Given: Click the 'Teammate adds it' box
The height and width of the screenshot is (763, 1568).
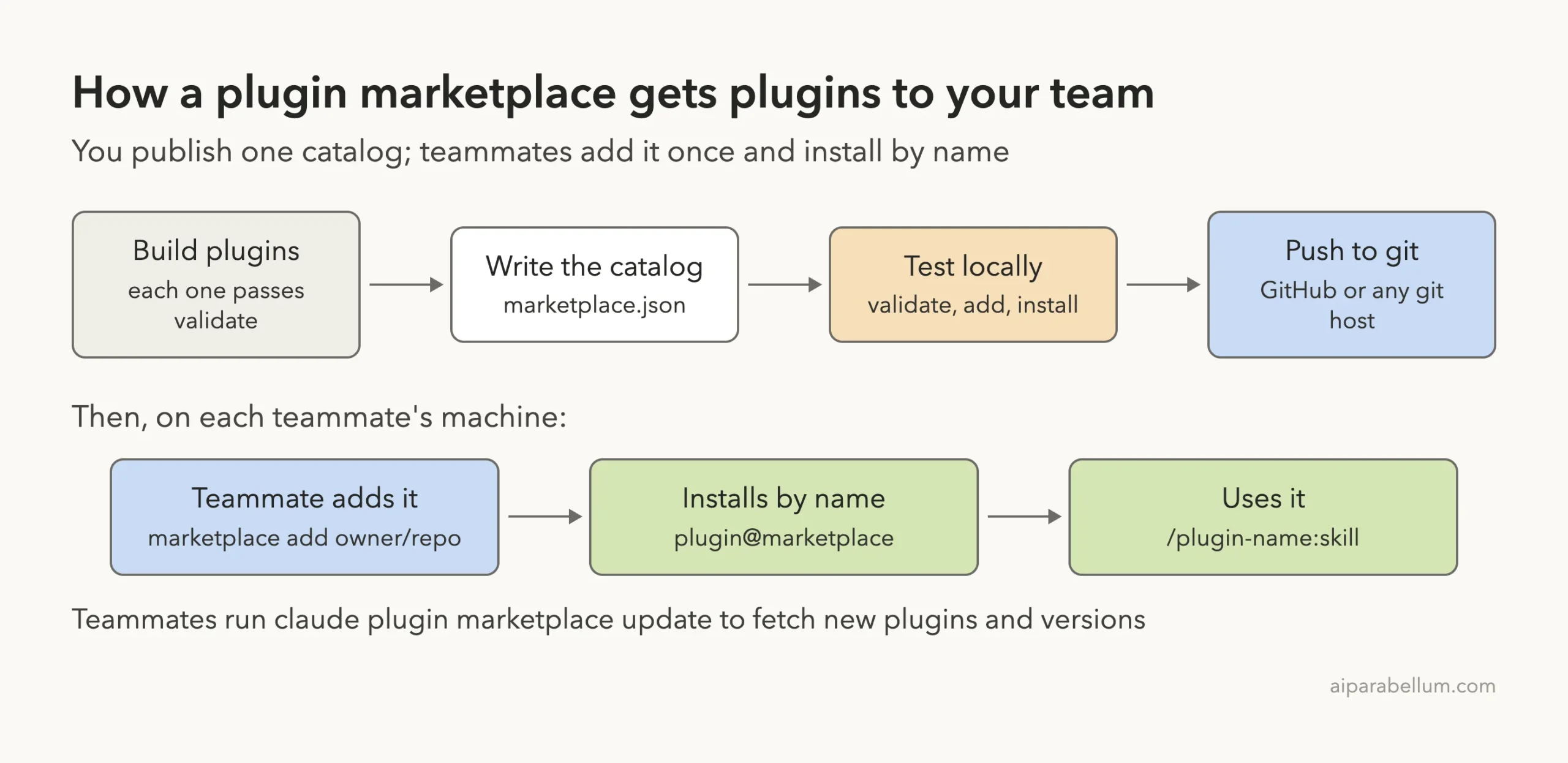Looking at the screenshot, I should (x=304, y=517).
